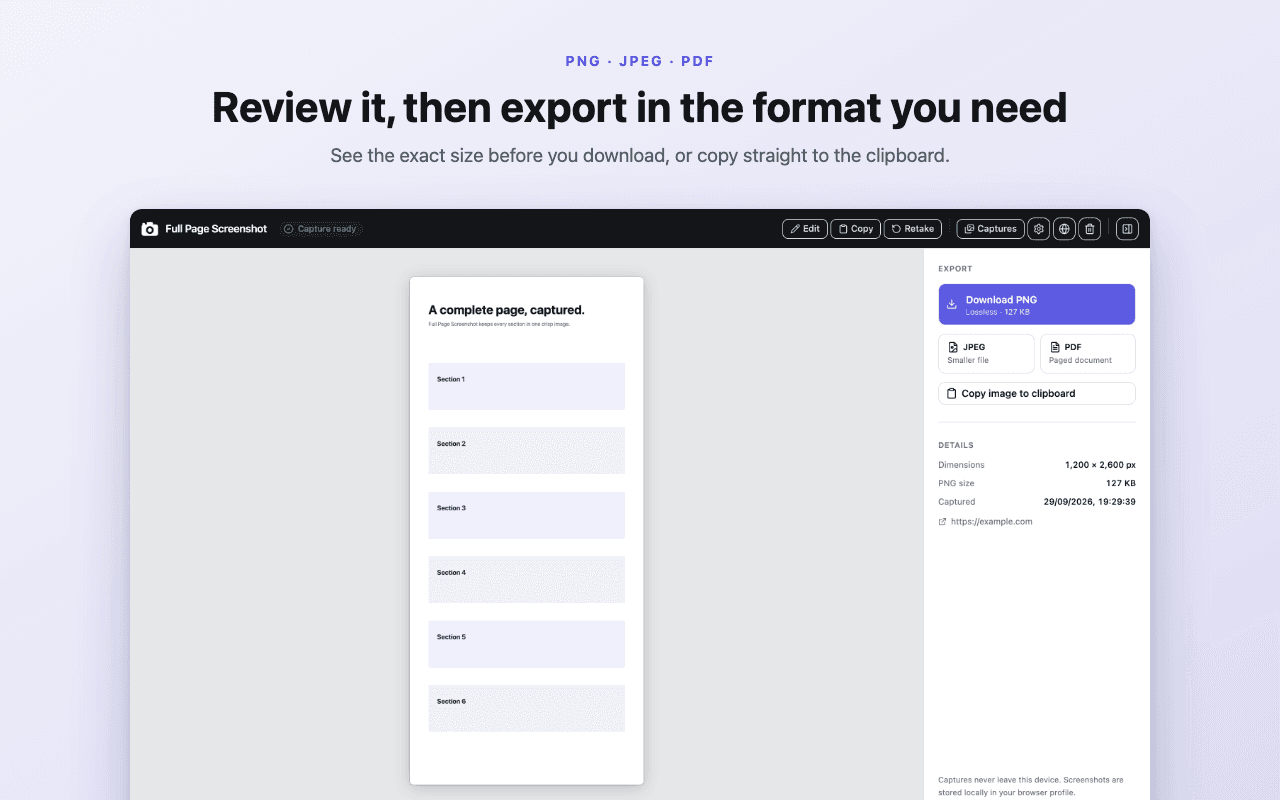Export the capture as PDF
The width and height of the screenshot is (1280, 800).
point(1087,353)
